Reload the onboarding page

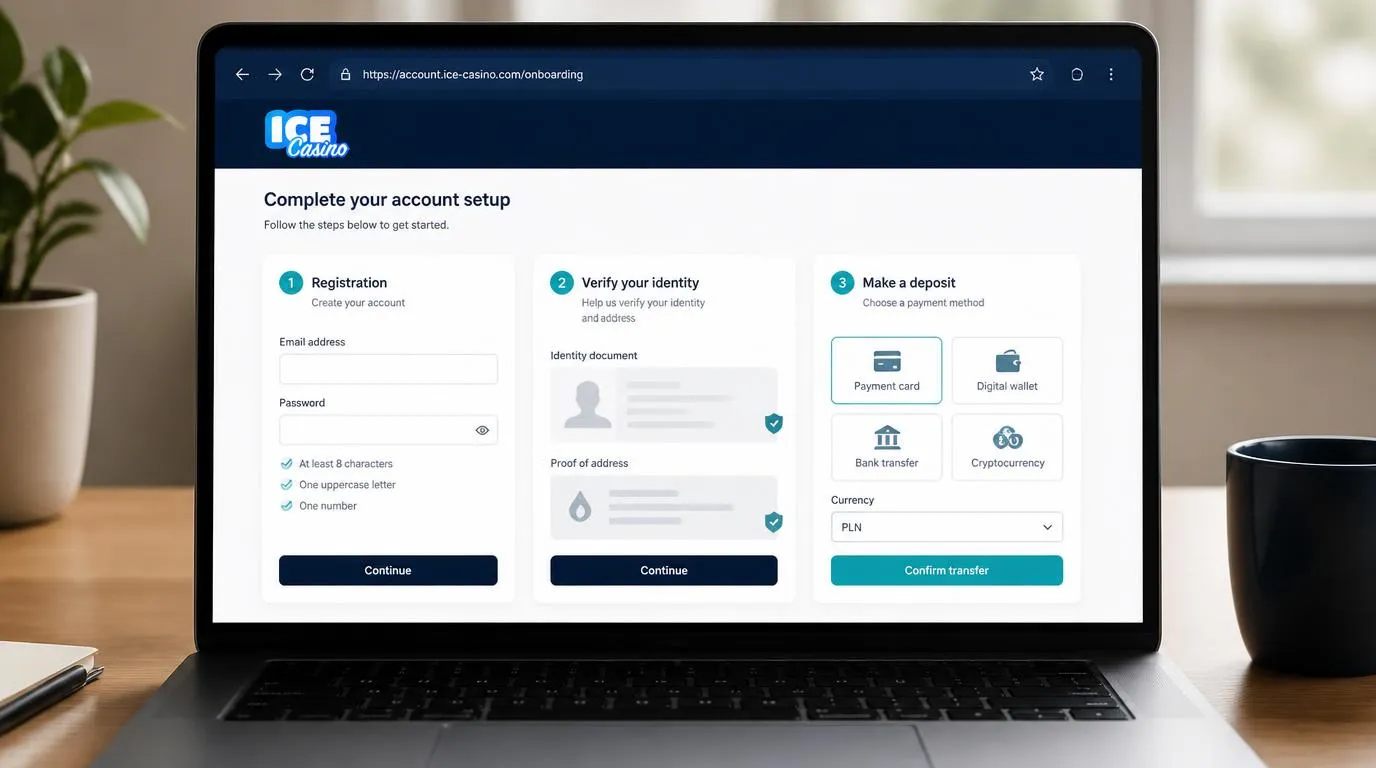(x=307, y=75)
